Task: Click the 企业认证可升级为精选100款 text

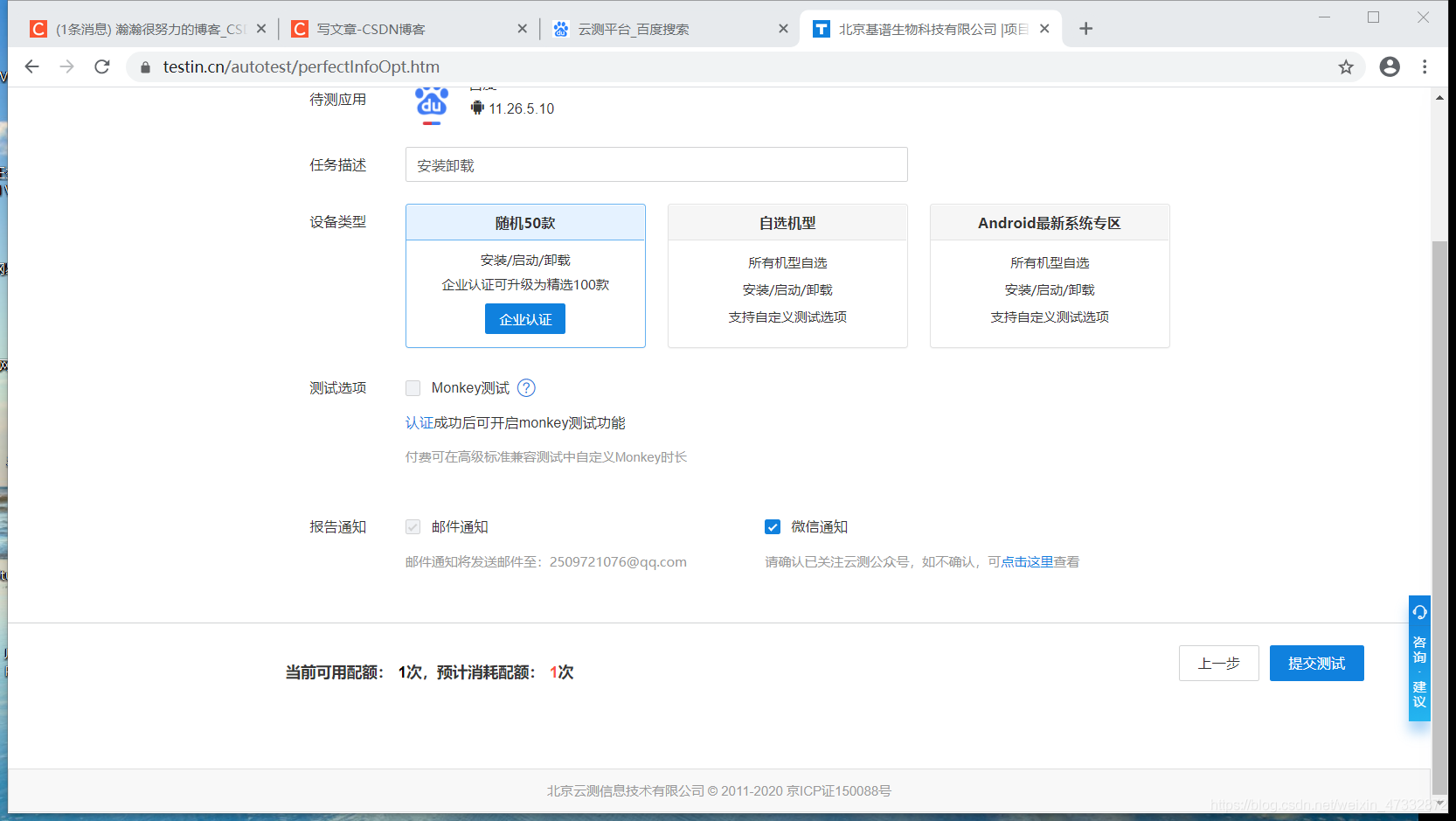Action: [x=525, y=284]
